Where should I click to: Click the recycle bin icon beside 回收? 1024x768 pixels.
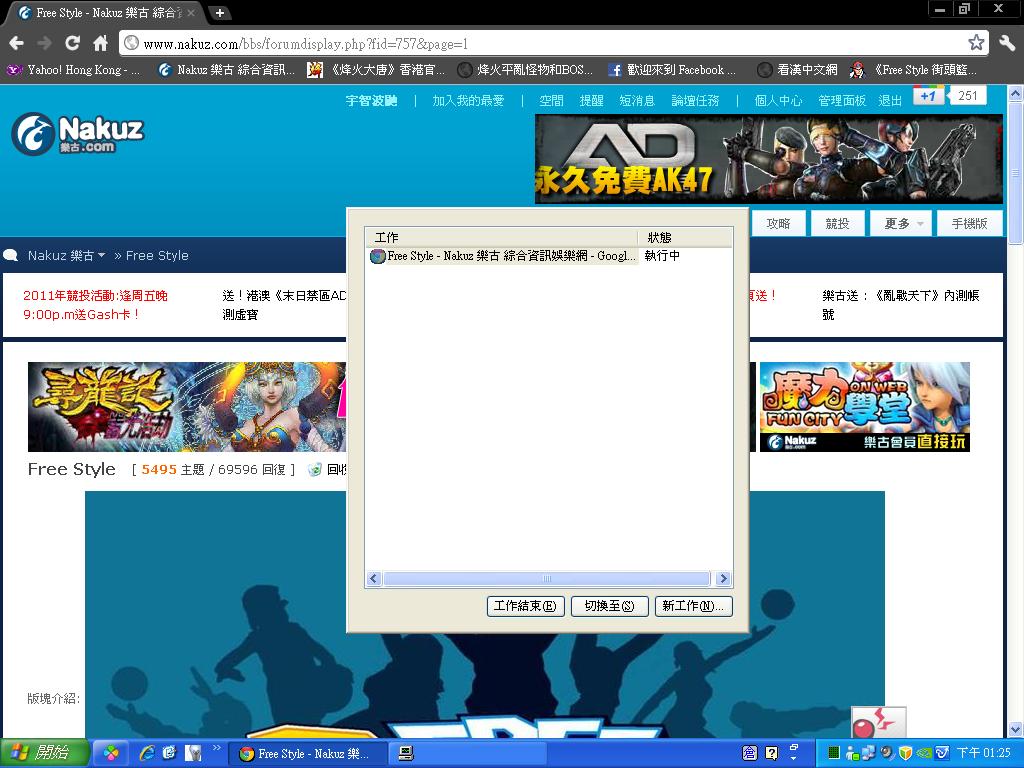pos(315,469)
